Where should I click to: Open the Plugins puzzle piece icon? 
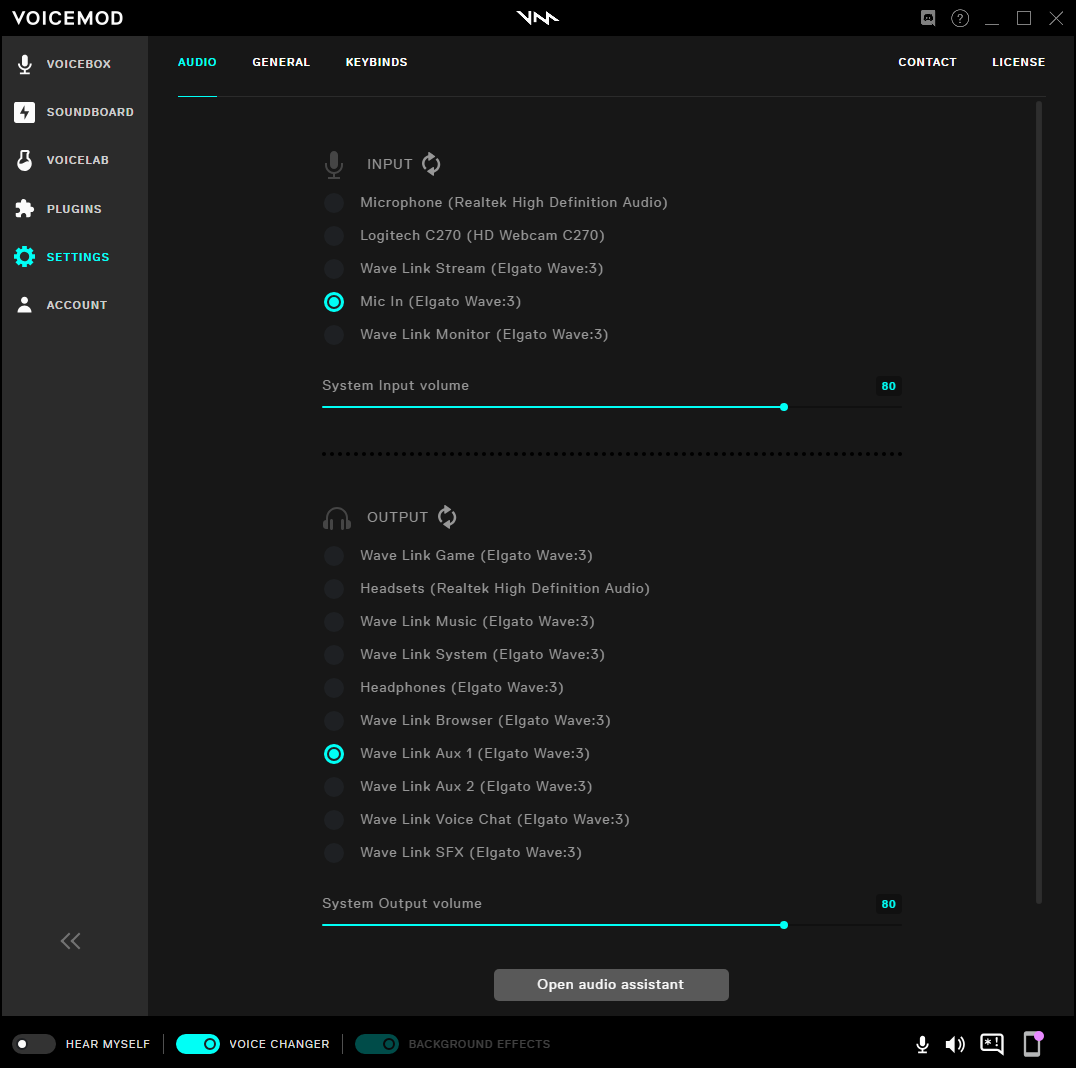25,209
